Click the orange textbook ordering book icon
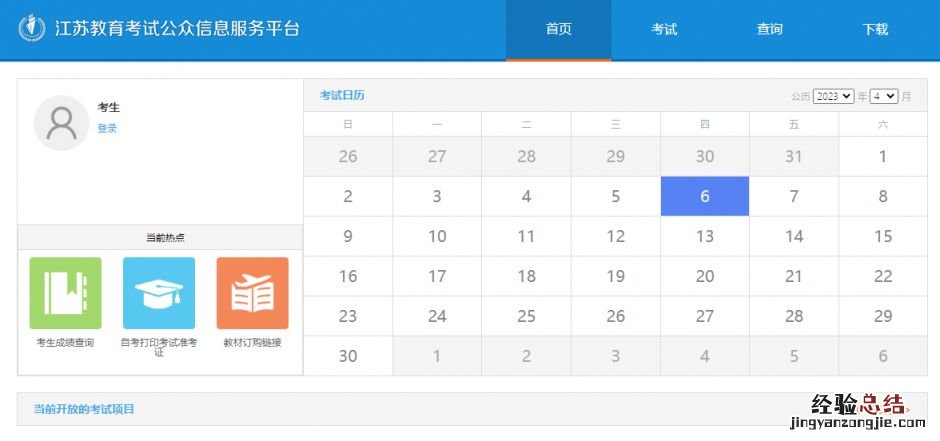940x441 pixels. [252, 293]
